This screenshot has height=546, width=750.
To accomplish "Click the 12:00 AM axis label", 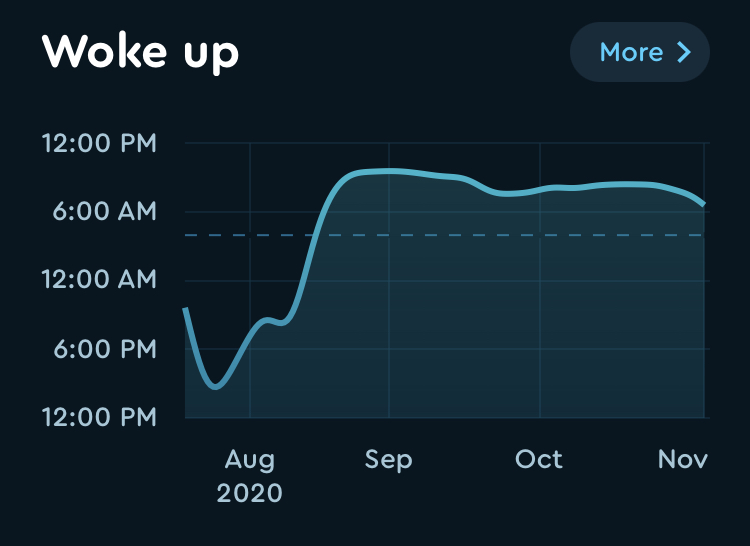I will (x=99, y=280).
